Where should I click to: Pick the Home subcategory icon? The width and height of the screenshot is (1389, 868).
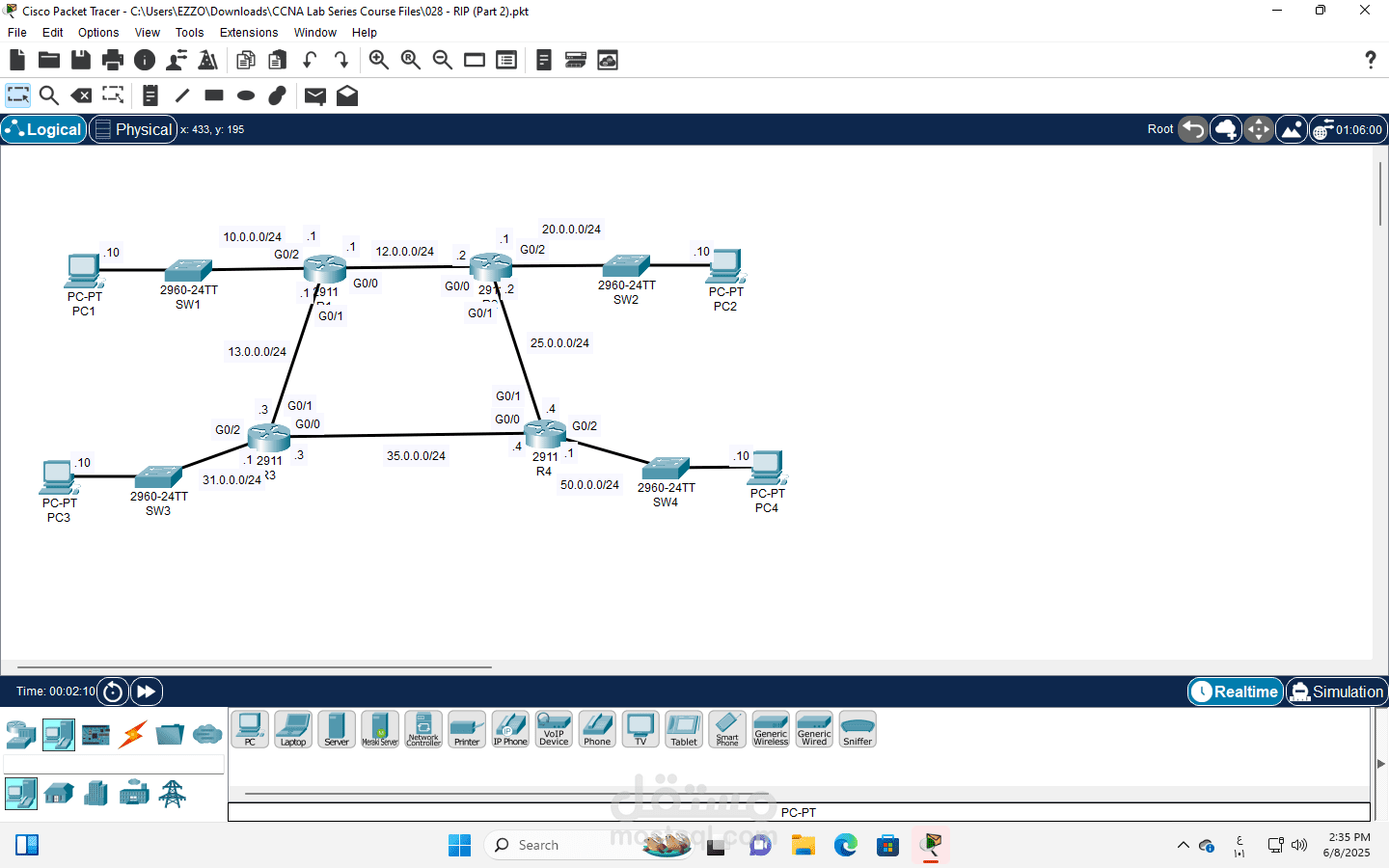pos(59,794)
